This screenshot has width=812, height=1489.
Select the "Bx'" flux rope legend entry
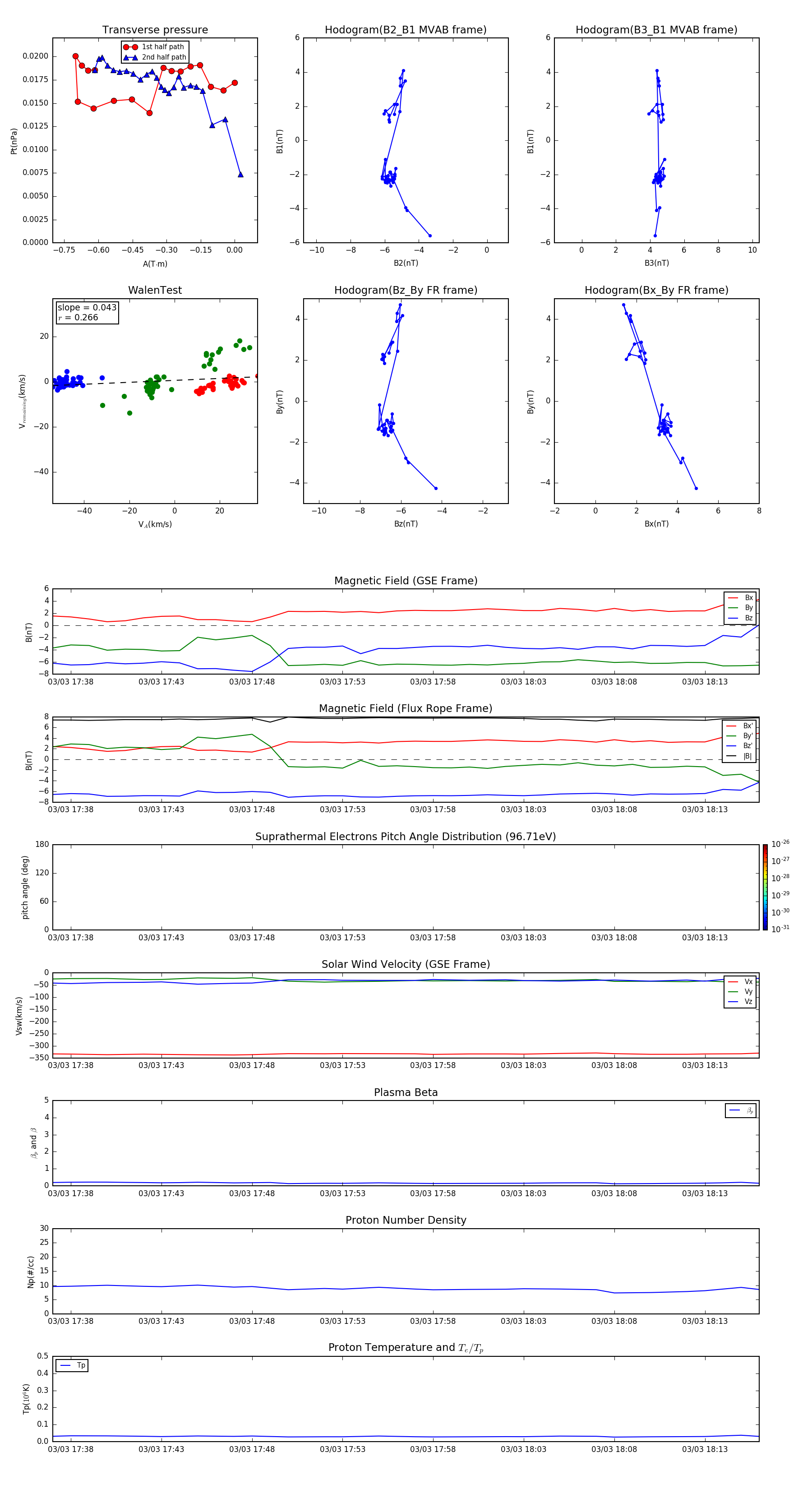[x=740, y=726]
